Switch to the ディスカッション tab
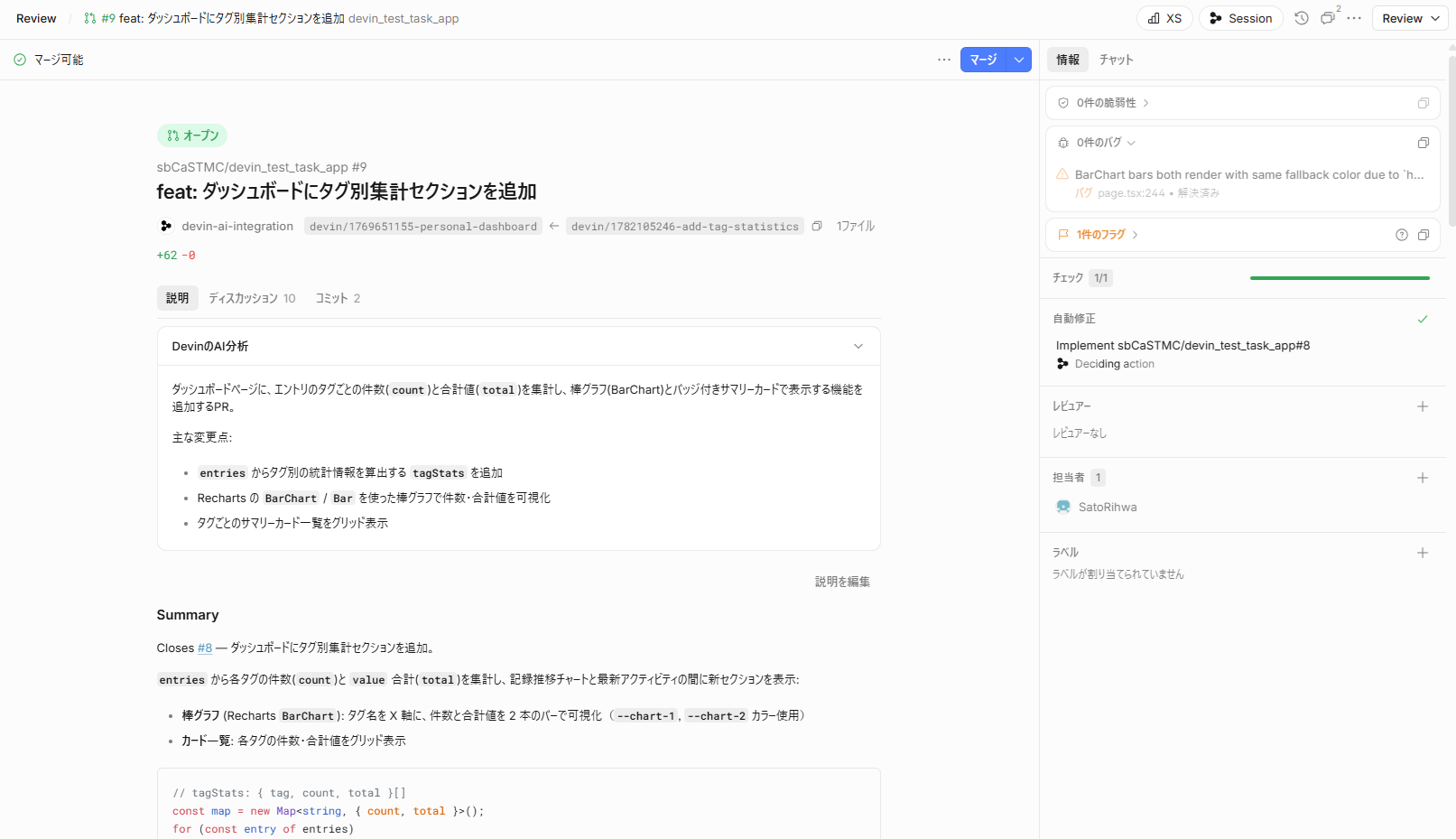The width and height of the screenshot is (1456, 839). [252, 298]
